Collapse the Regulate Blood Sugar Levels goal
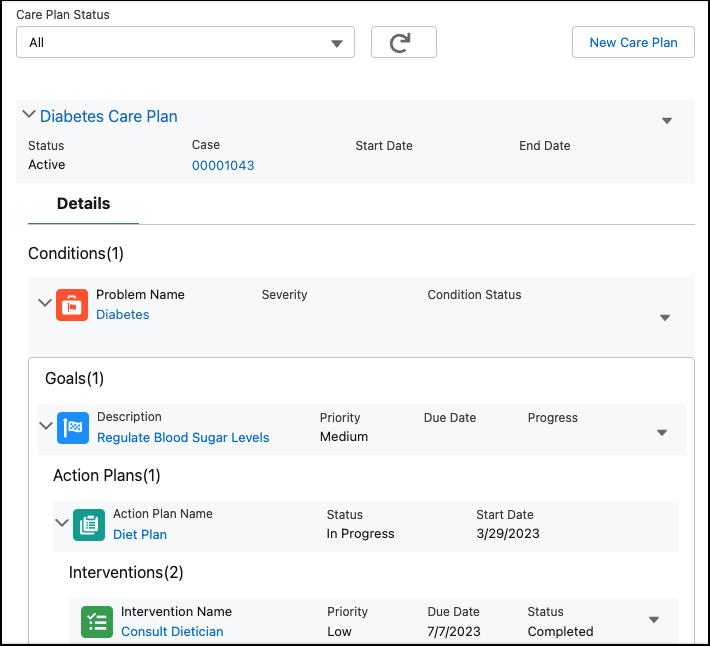This screenshot has width=710, height=646. [46, 426]
